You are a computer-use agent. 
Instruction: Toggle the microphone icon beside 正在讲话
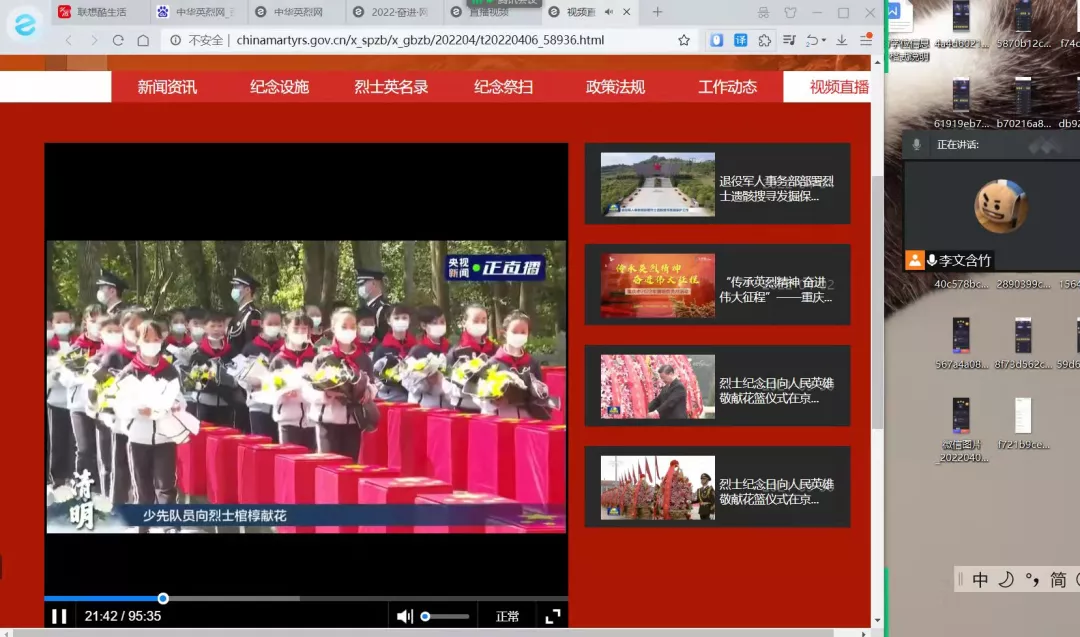tap(916, 145)
